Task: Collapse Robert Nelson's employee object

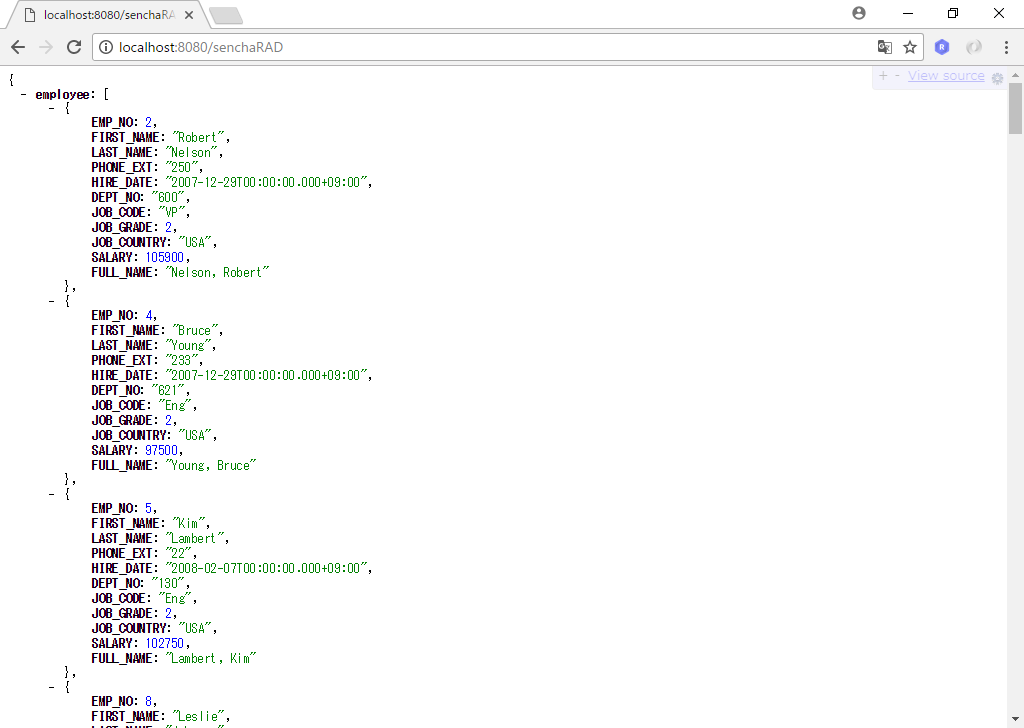Action: 50,107
